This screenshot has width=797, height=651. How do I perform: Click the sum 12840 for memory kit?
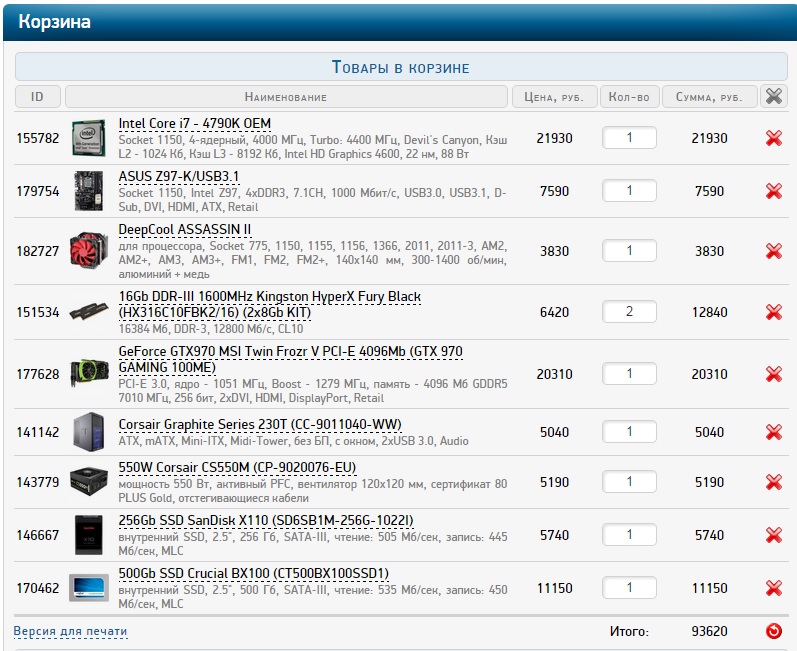709,312
